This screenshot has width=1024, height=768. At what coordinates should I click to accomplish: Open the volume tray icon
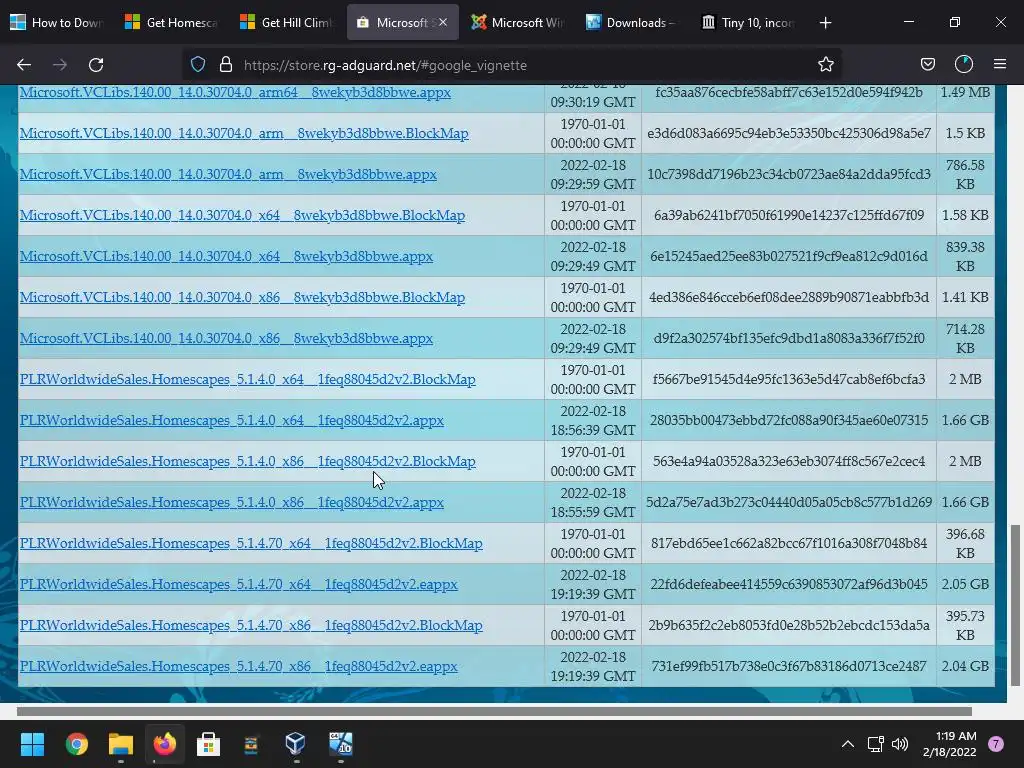900,744
